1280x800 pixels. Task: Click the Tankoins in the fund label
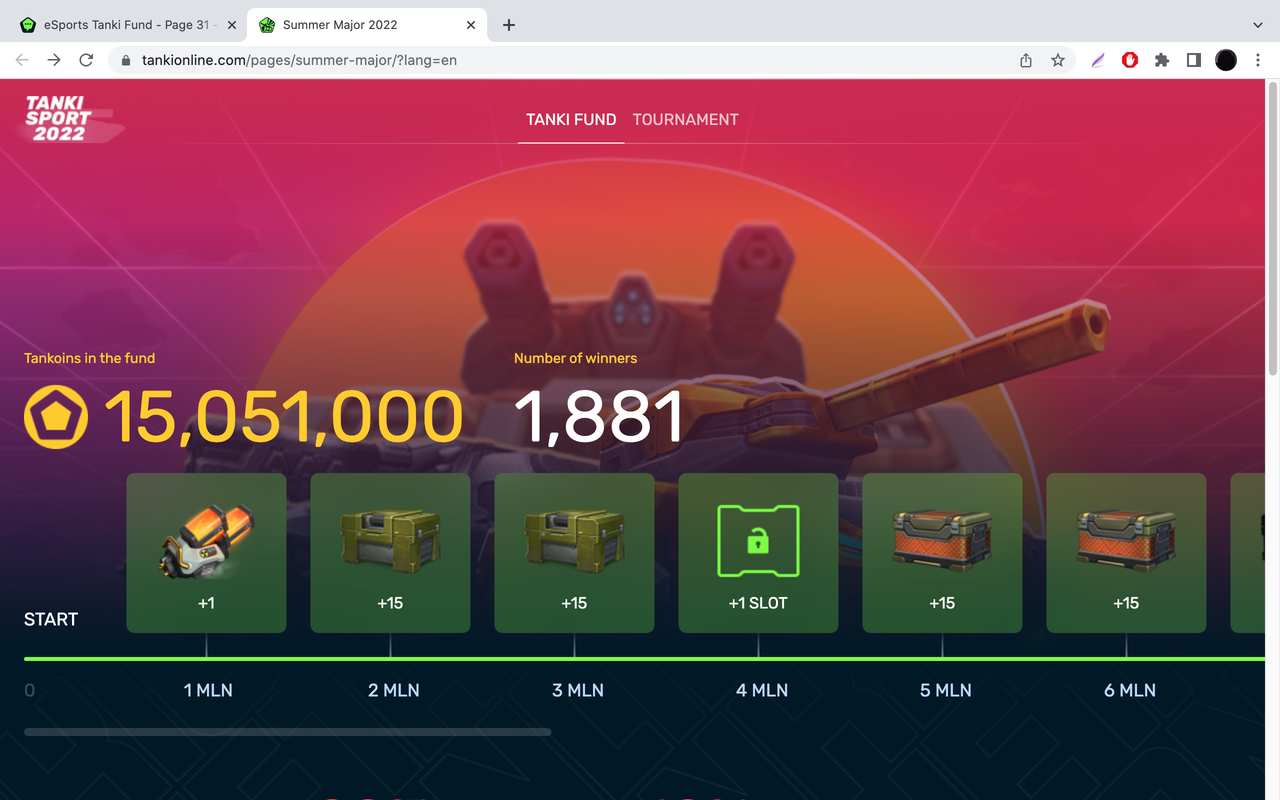coord(89,358)
